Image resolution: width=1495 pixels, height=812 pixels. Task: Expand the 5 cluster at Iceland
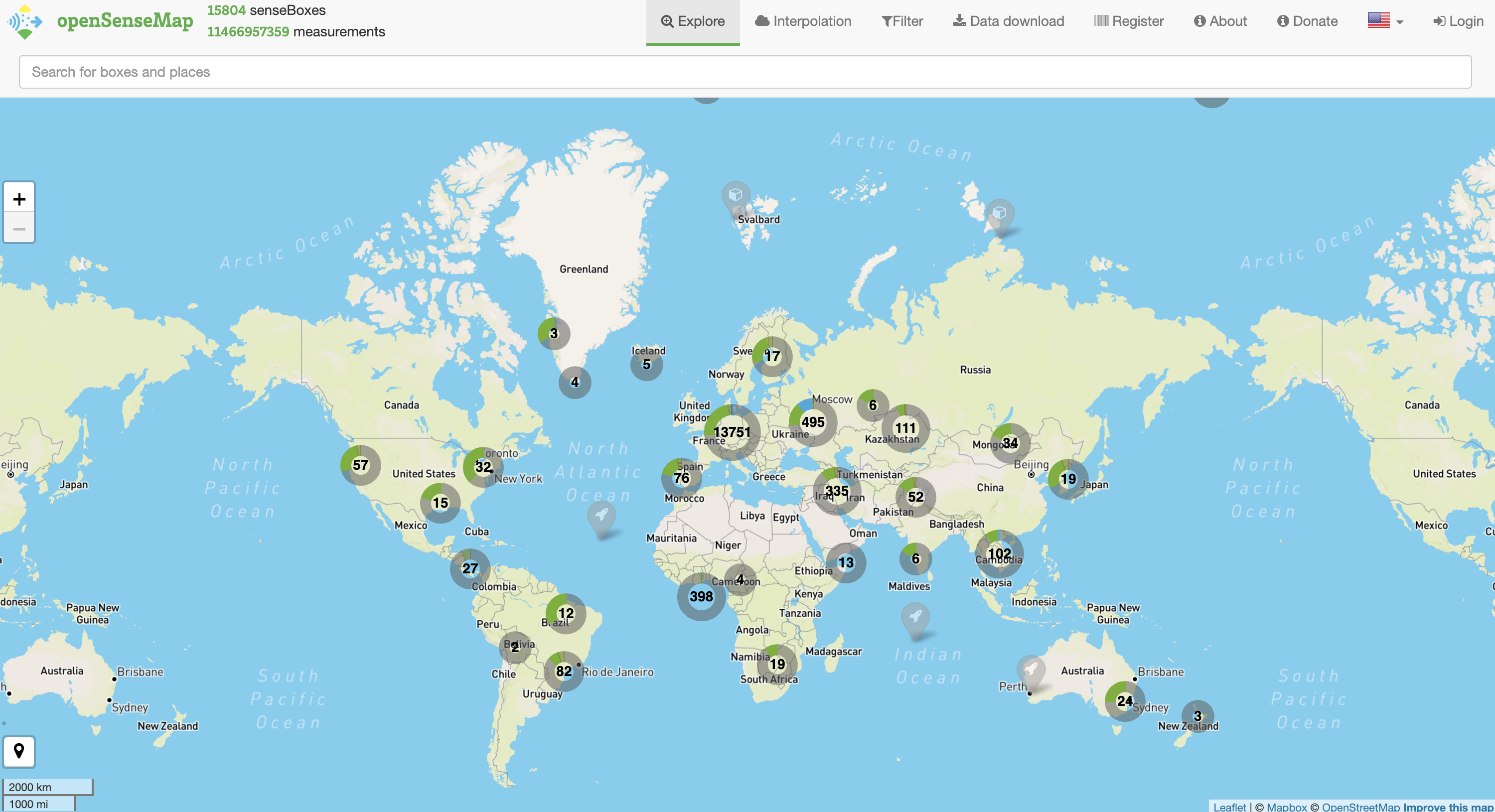[646, 364]
